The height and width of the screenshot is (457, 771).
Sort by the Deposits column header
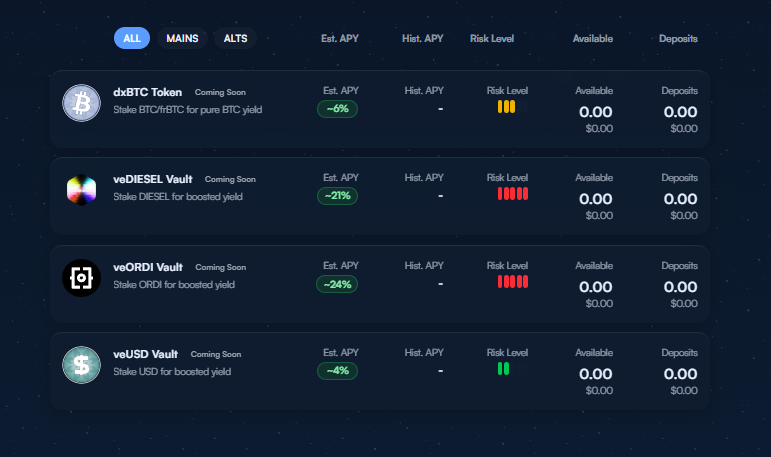(678, 38)
